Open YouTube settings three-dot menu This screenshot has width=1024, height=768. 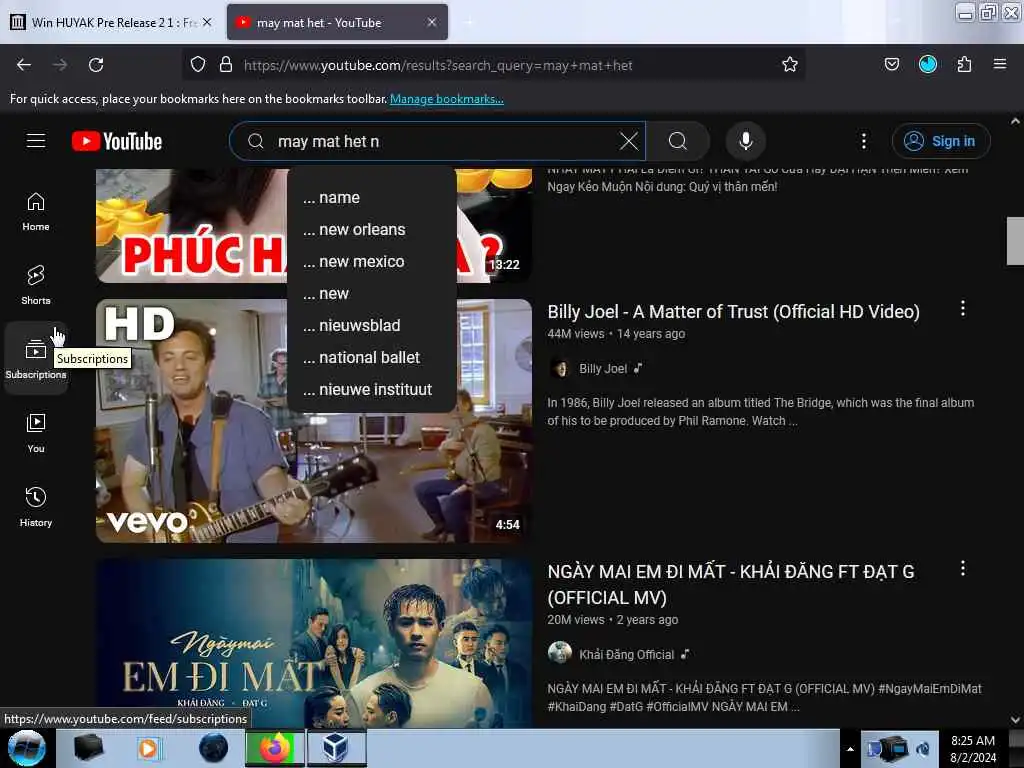coord(863,141)
